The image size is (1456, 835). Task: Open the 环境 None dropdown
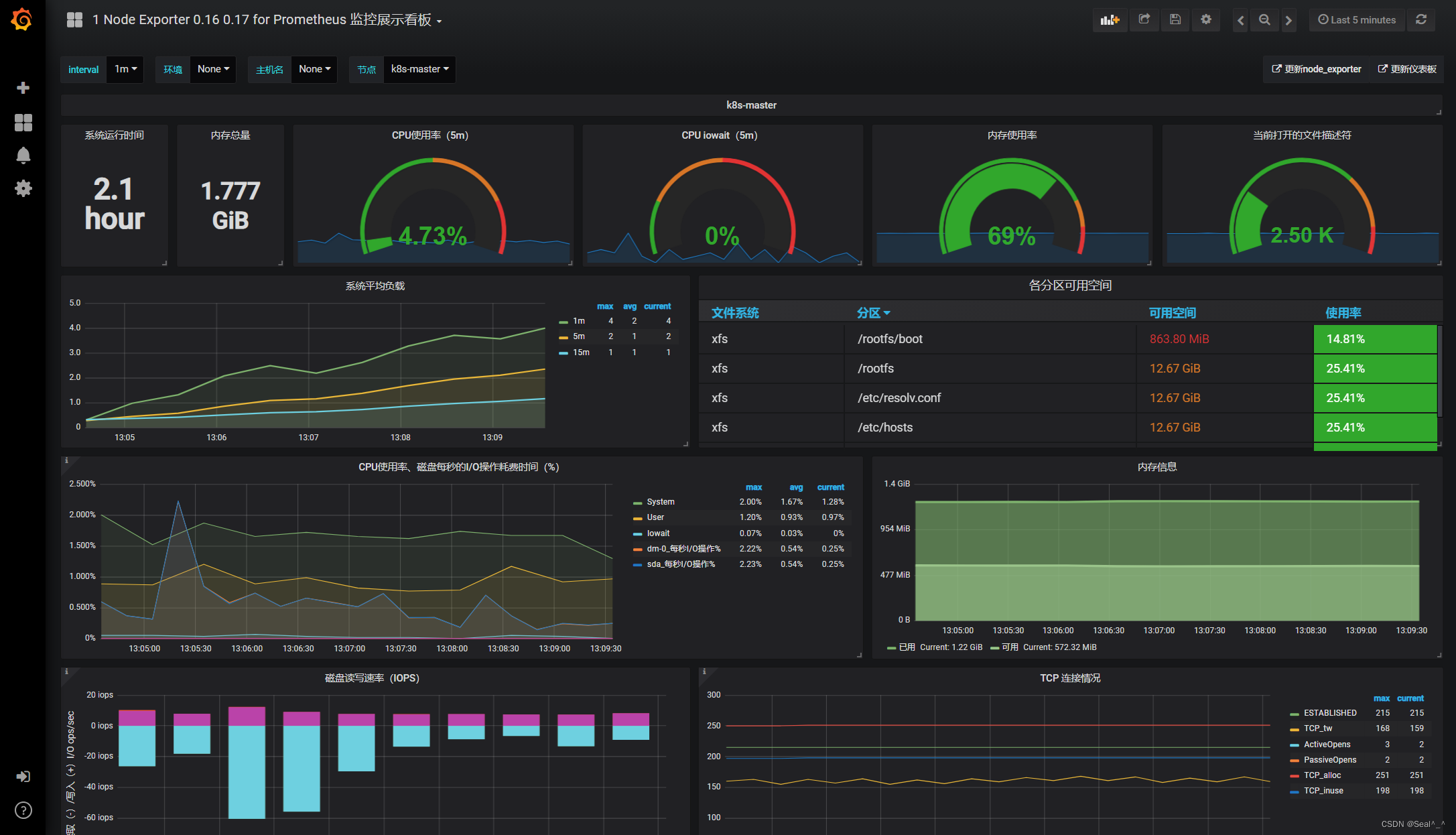[213, 69]
